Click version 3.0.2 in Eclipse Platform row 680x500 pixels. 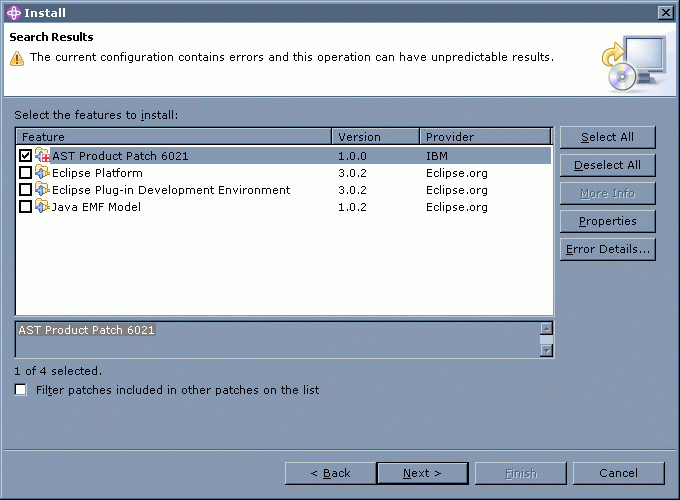[x=352, y=173]
